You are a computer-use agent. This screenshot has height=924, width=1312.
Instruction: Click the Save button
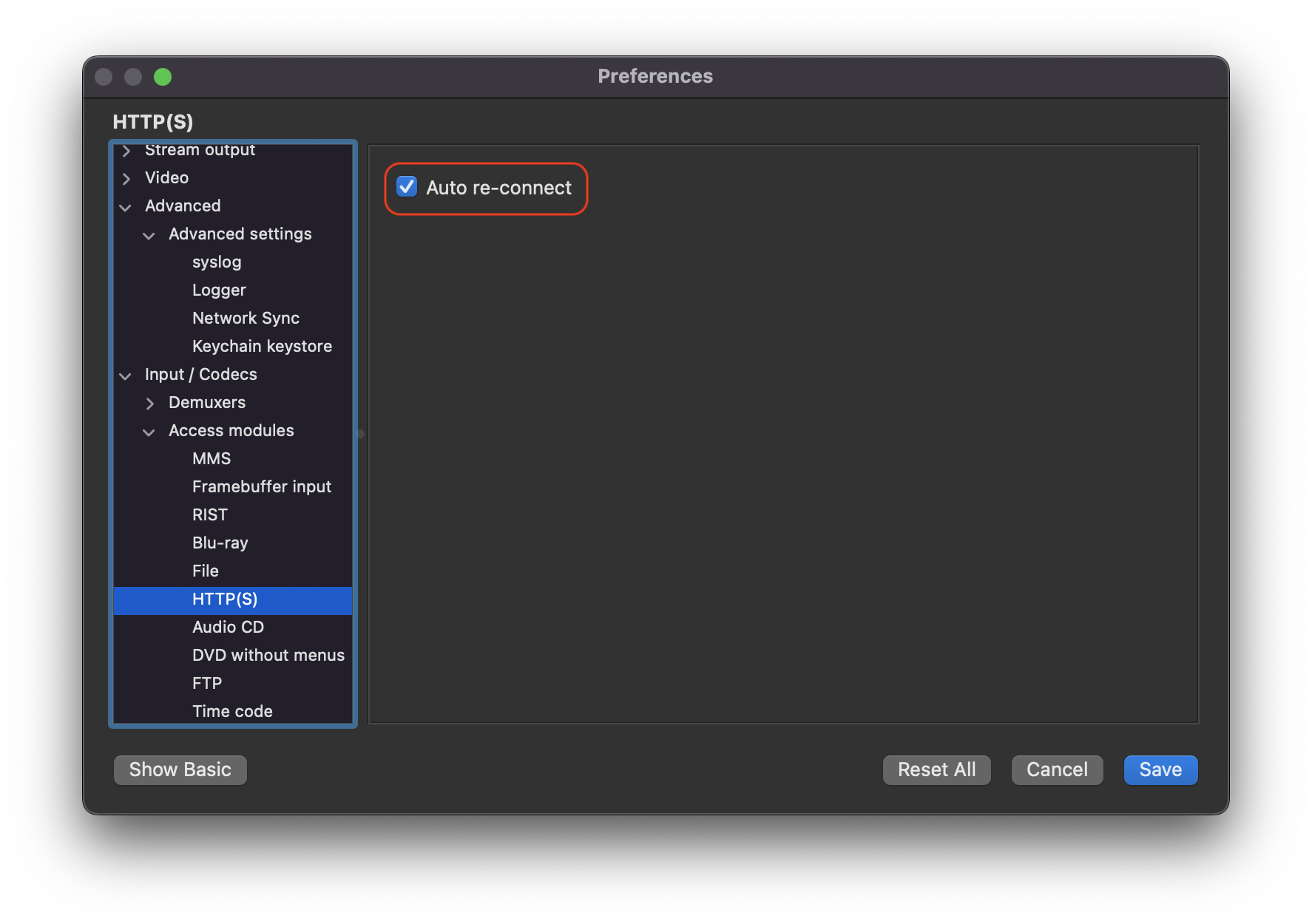coord(1160,770)
